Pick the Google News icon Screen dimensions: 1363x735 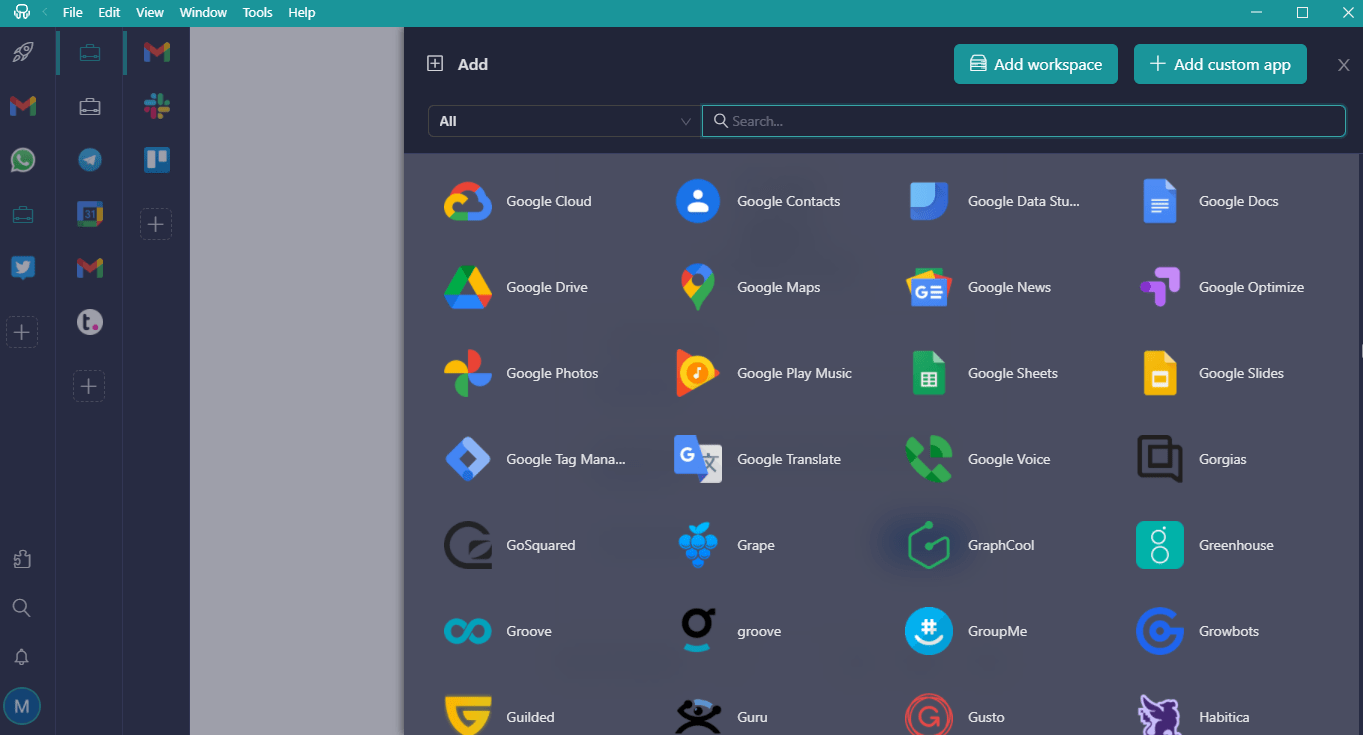[x=929, y=287]
